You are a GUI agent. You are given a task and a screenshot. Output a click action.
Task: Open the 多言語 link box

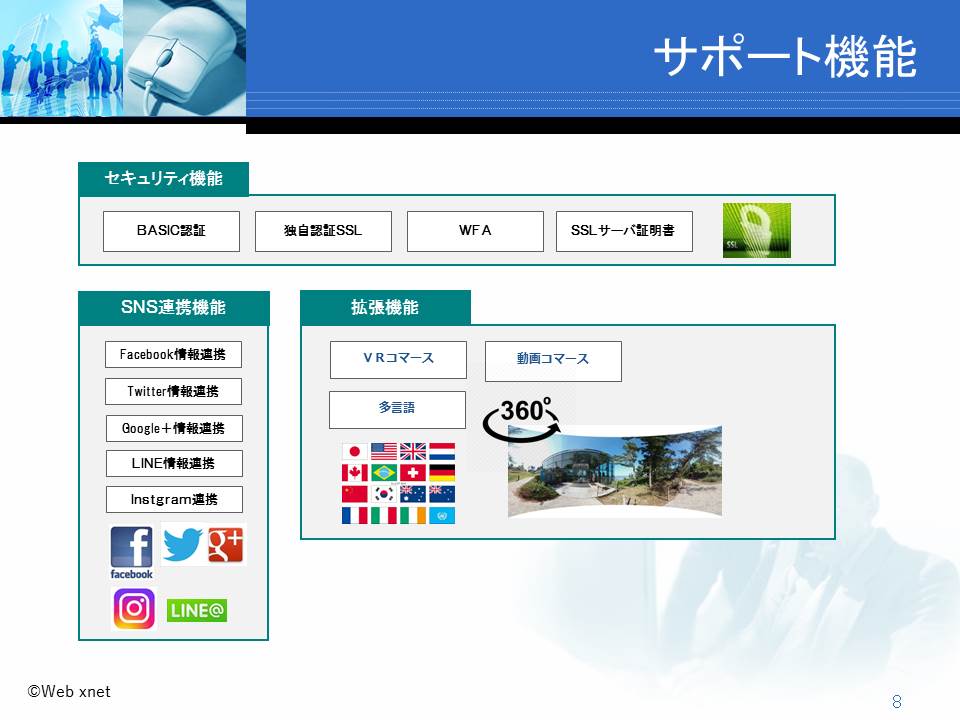(397, 410)
